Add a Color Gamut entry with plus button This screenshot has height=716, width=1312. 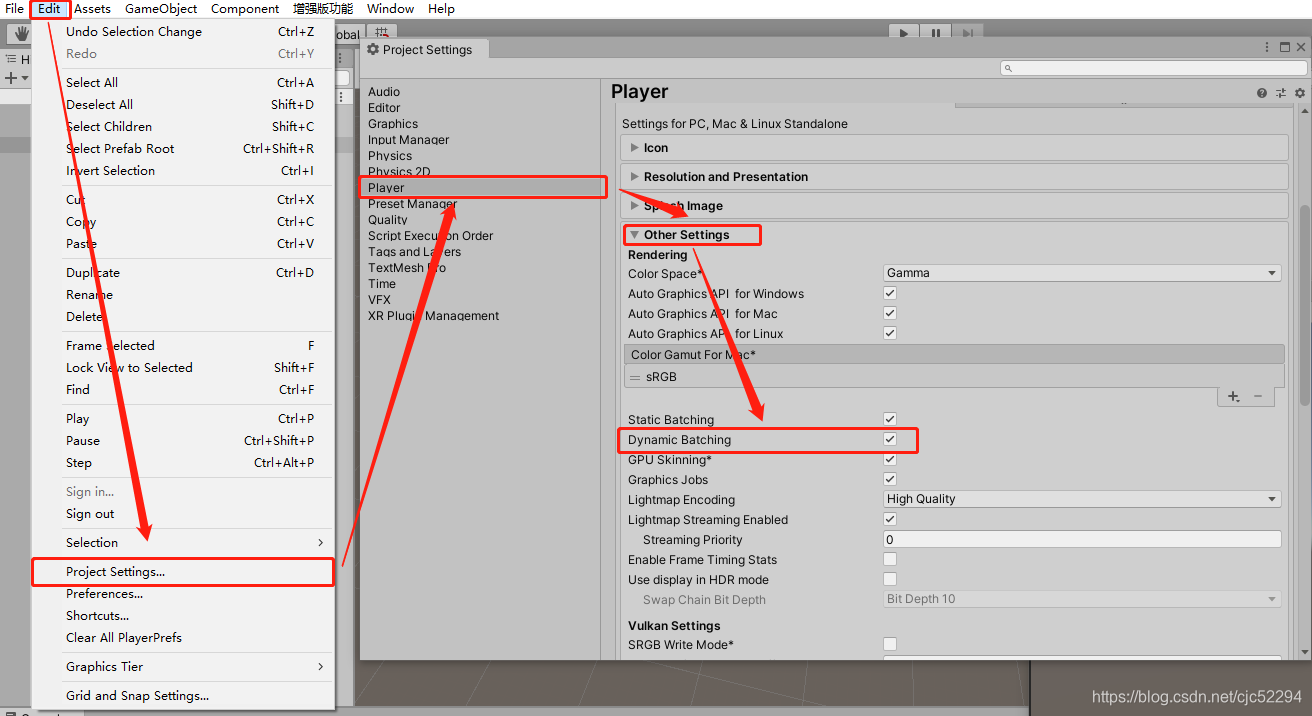point(1234,397)
